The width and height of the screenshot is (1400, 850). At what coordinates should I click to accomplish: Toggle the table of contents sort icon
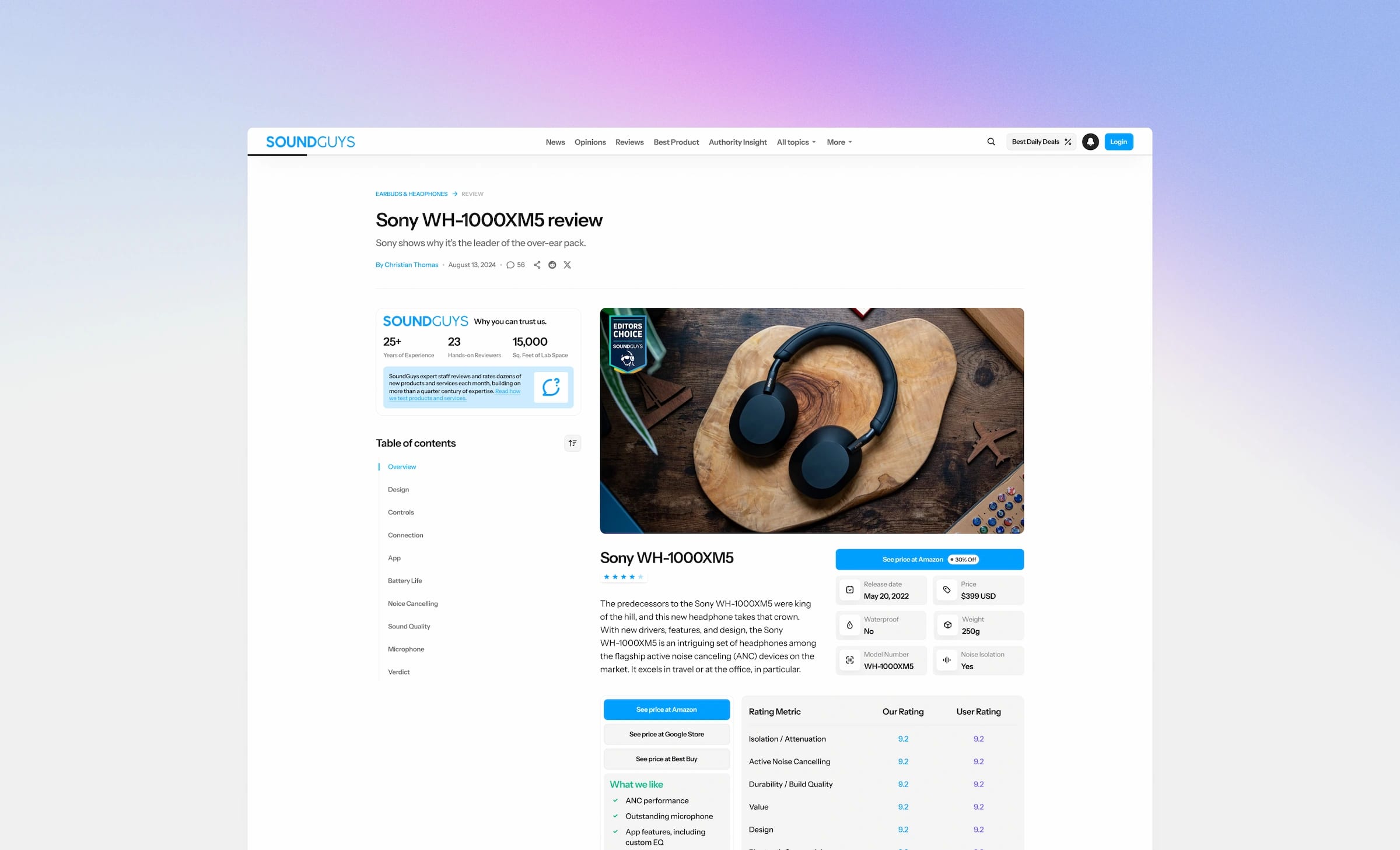coord(572,443)
